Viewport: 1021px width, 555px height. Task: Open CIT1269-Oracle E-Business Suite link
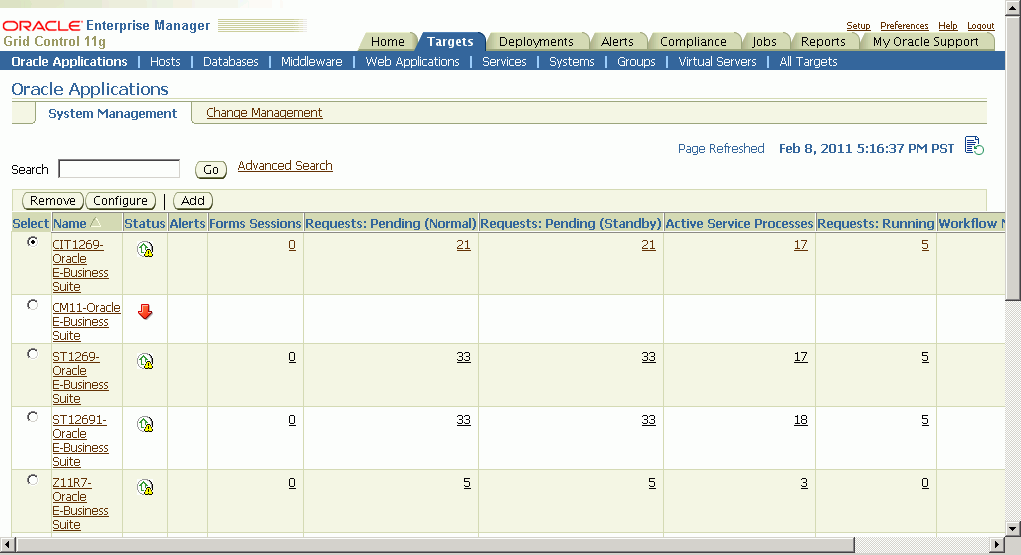[80, 265]
